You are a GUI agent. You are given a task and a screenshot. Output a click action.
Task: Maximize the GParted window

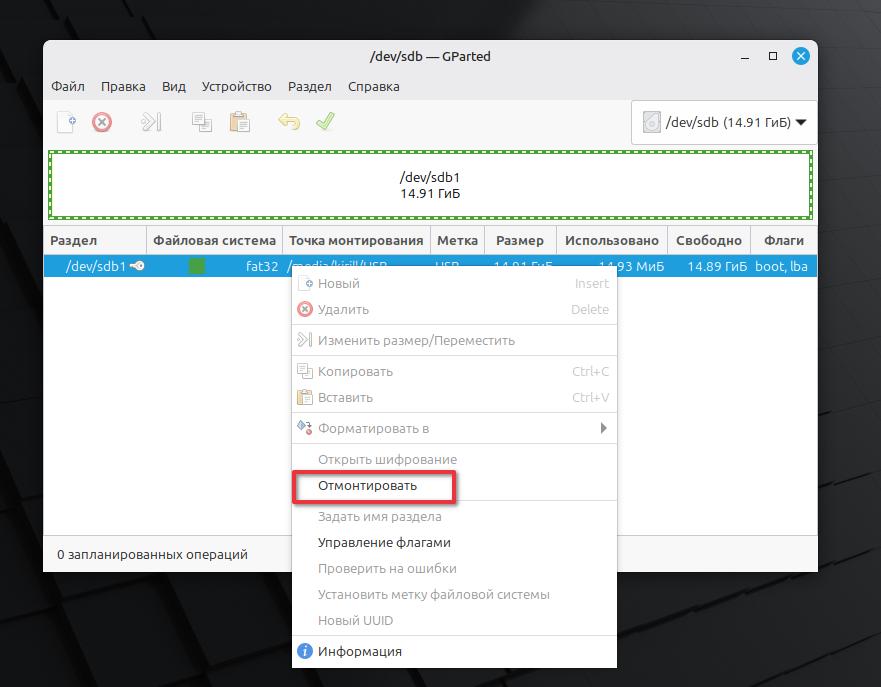point(773,56)
